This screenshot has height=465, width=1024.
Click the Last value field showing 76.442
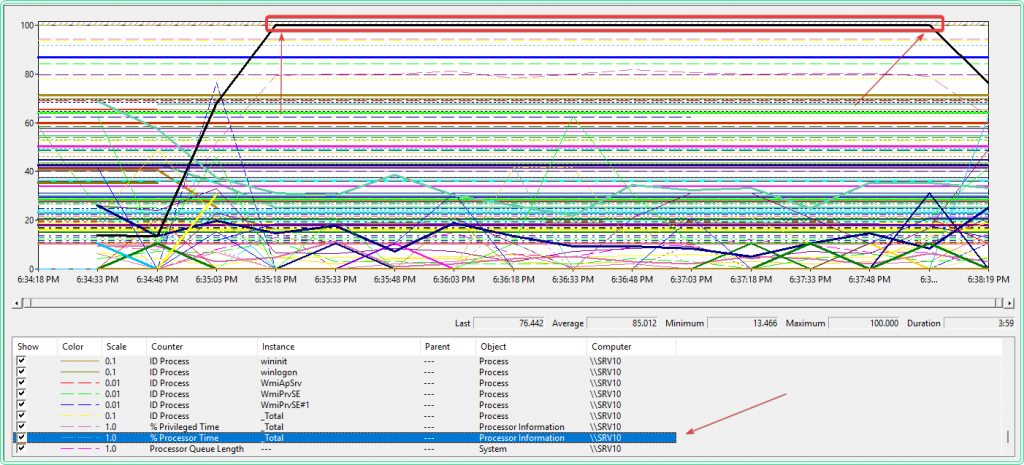509,323
